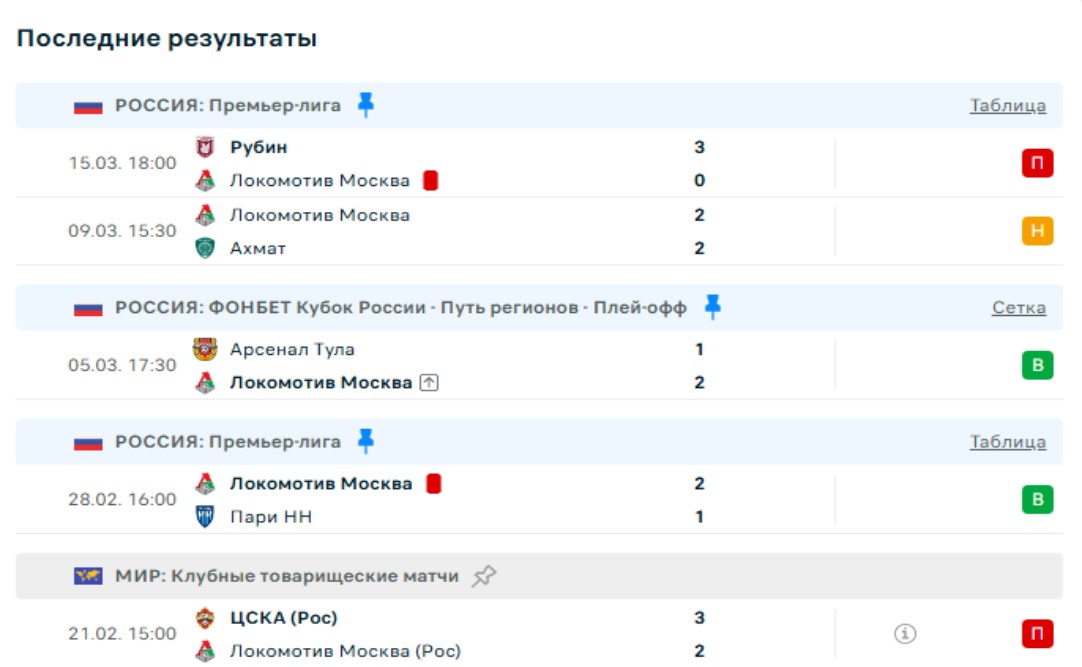
Task: Click green В badge for Арсенал Тула match
Action: (x=1037, y=365)
